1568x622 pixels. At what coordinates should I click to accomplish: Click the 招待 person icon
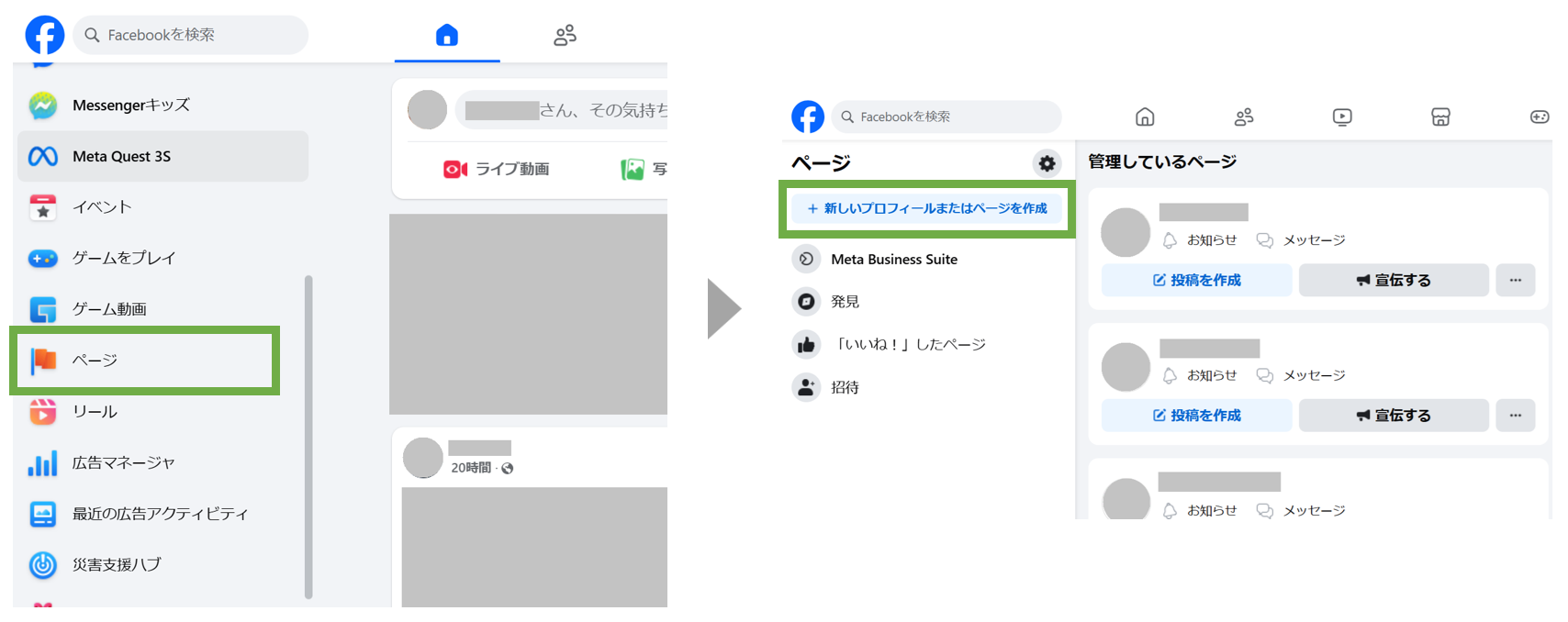point(806,388)
